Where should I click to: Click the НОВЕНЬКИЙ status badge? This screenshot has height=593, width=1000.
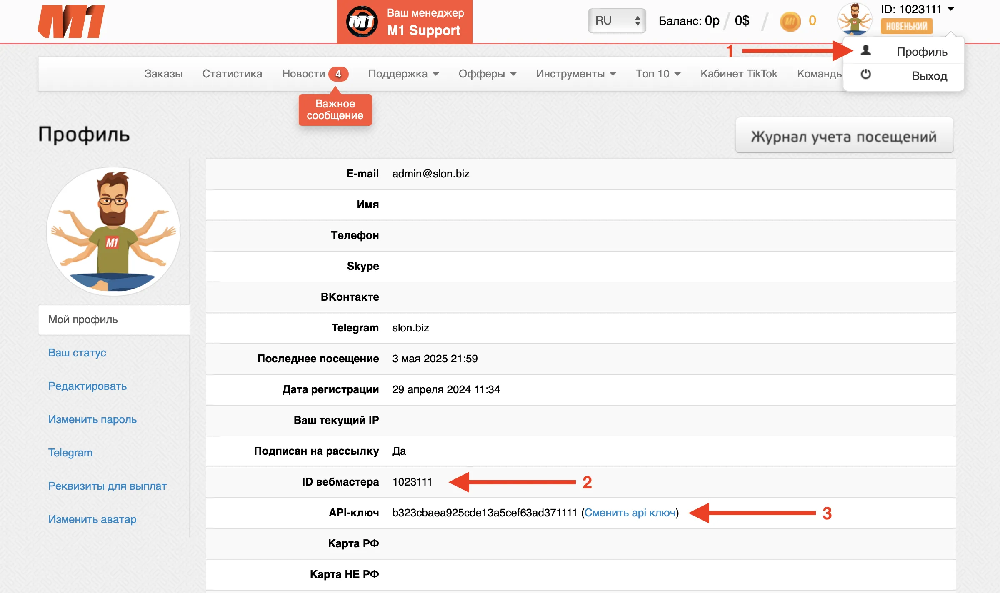click(906, 26)
